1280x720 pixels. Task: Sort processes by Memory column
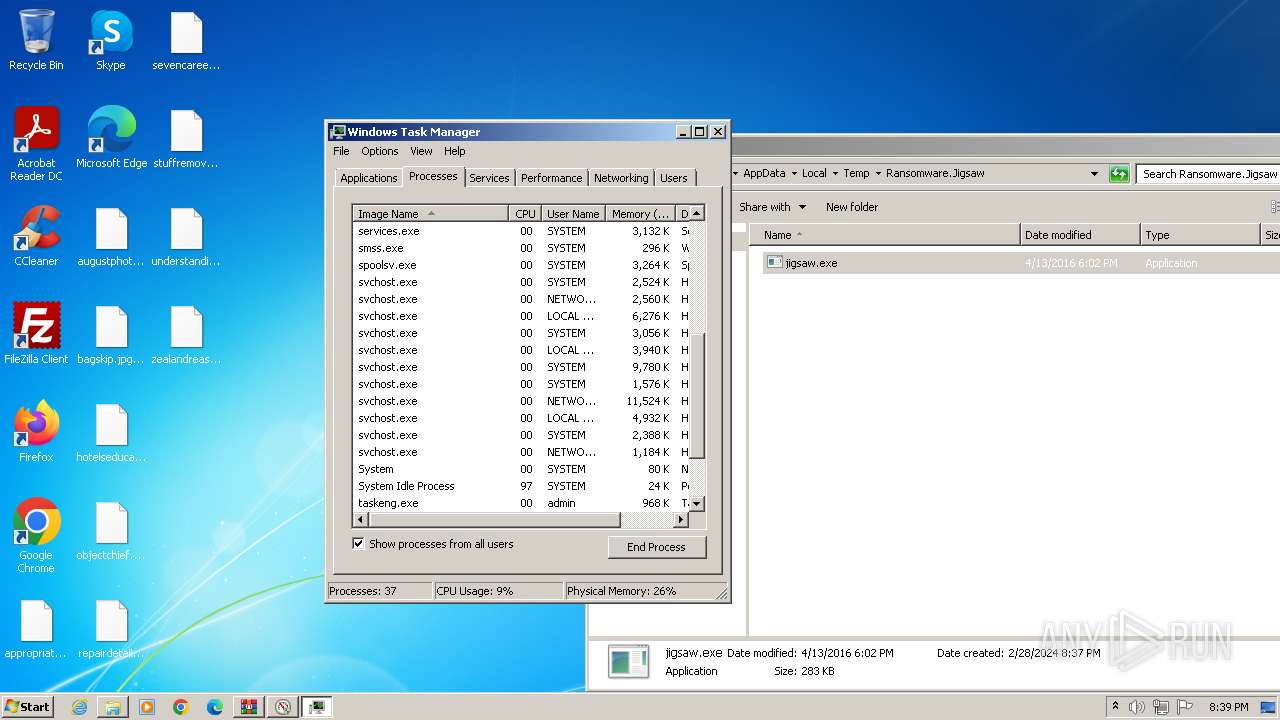(x=641, y=213)
